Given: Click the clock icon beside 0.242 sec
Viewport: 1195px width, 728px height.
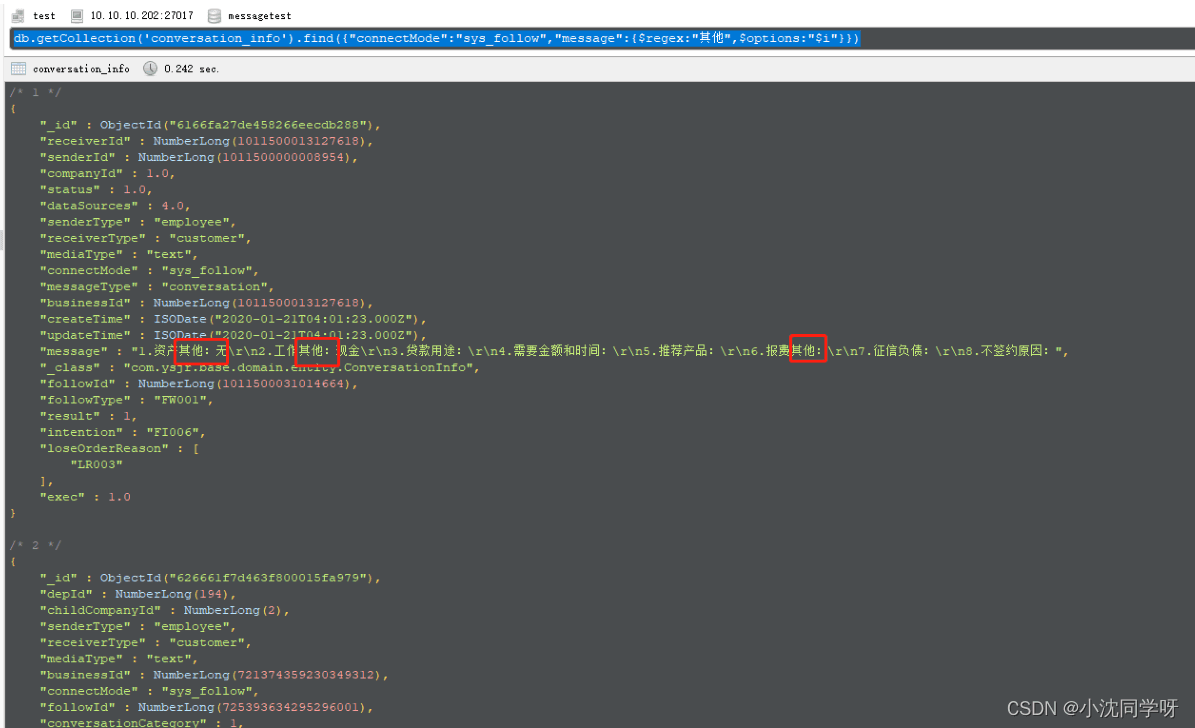Looking at the screenshot, I should point(150,69).
